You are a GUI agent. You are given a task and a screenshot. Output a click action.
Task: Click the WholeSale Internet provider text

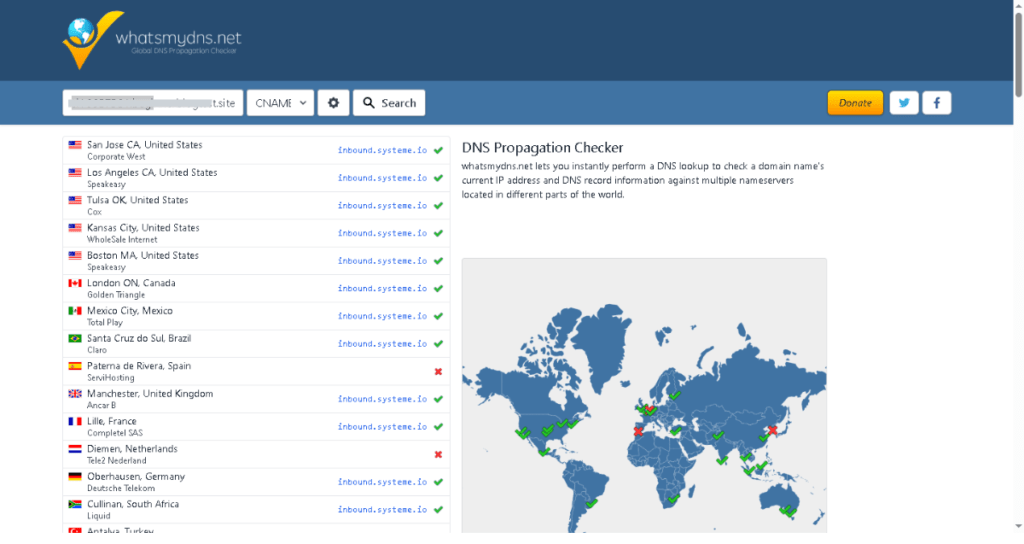click(122, 240)
